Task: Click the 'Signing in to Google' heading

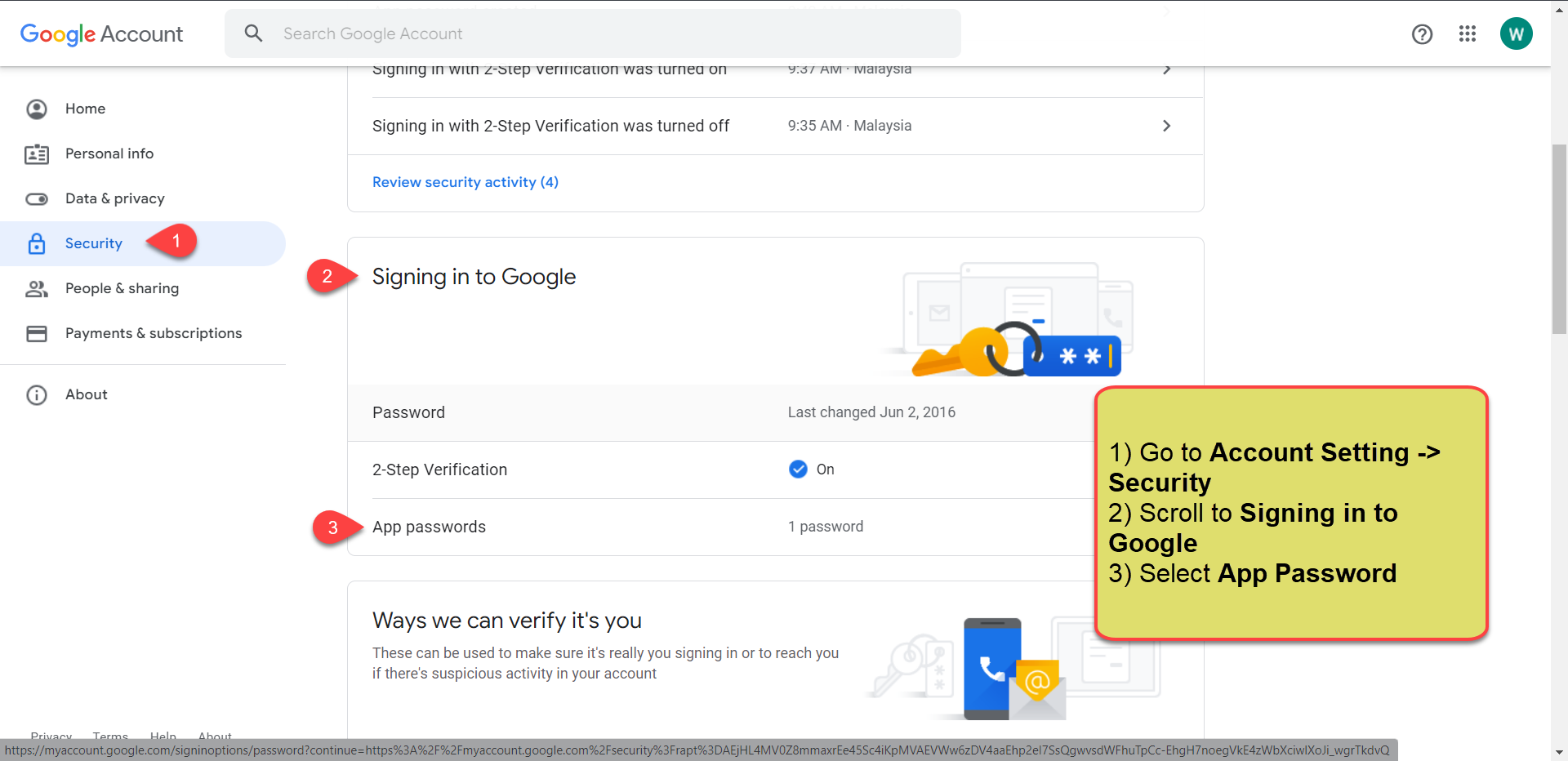Action: (474, 277)
